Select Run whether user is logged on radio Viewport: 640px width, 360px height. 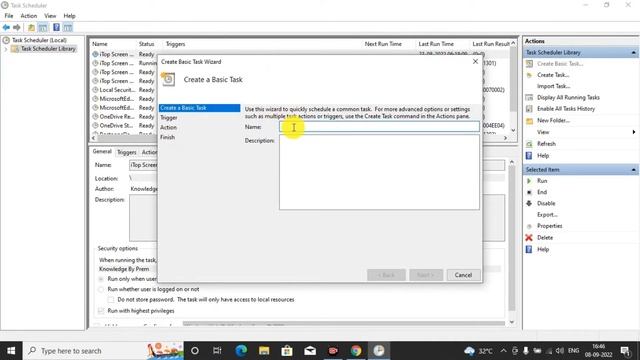[101, 289]
